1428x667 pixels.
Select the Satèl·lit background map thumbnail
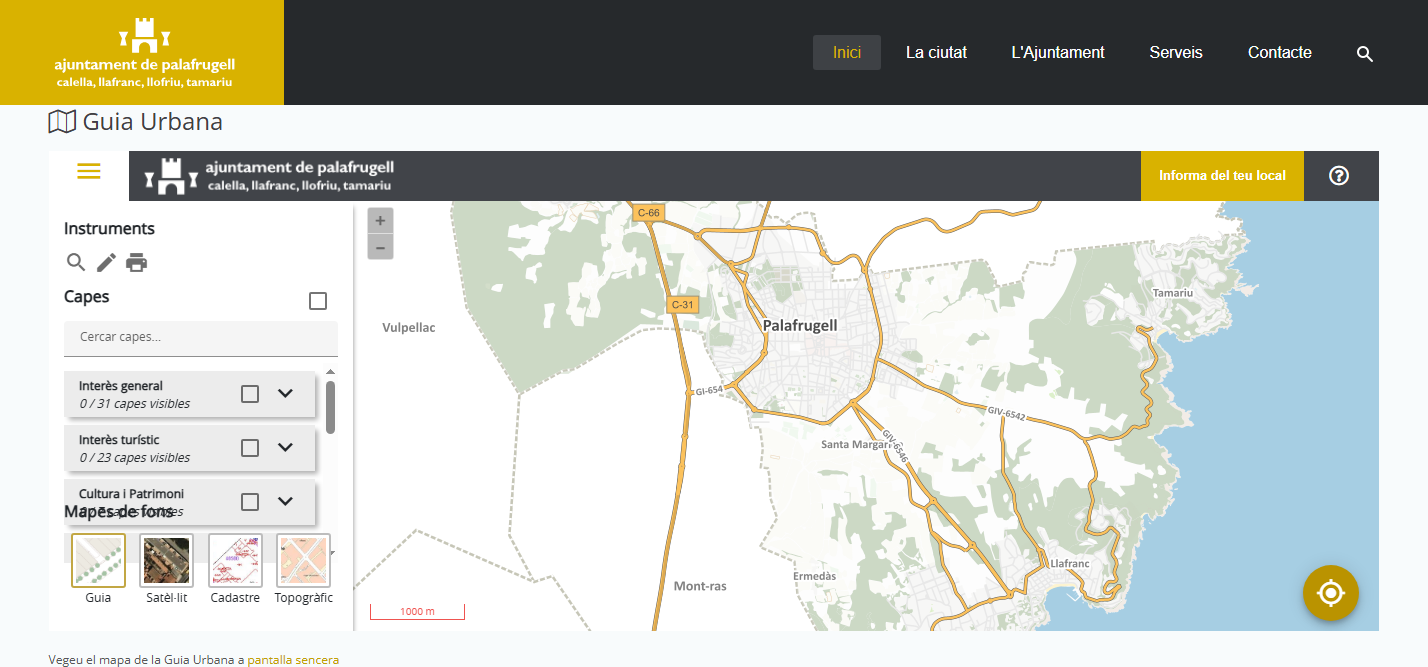click(x=166, y=561)
